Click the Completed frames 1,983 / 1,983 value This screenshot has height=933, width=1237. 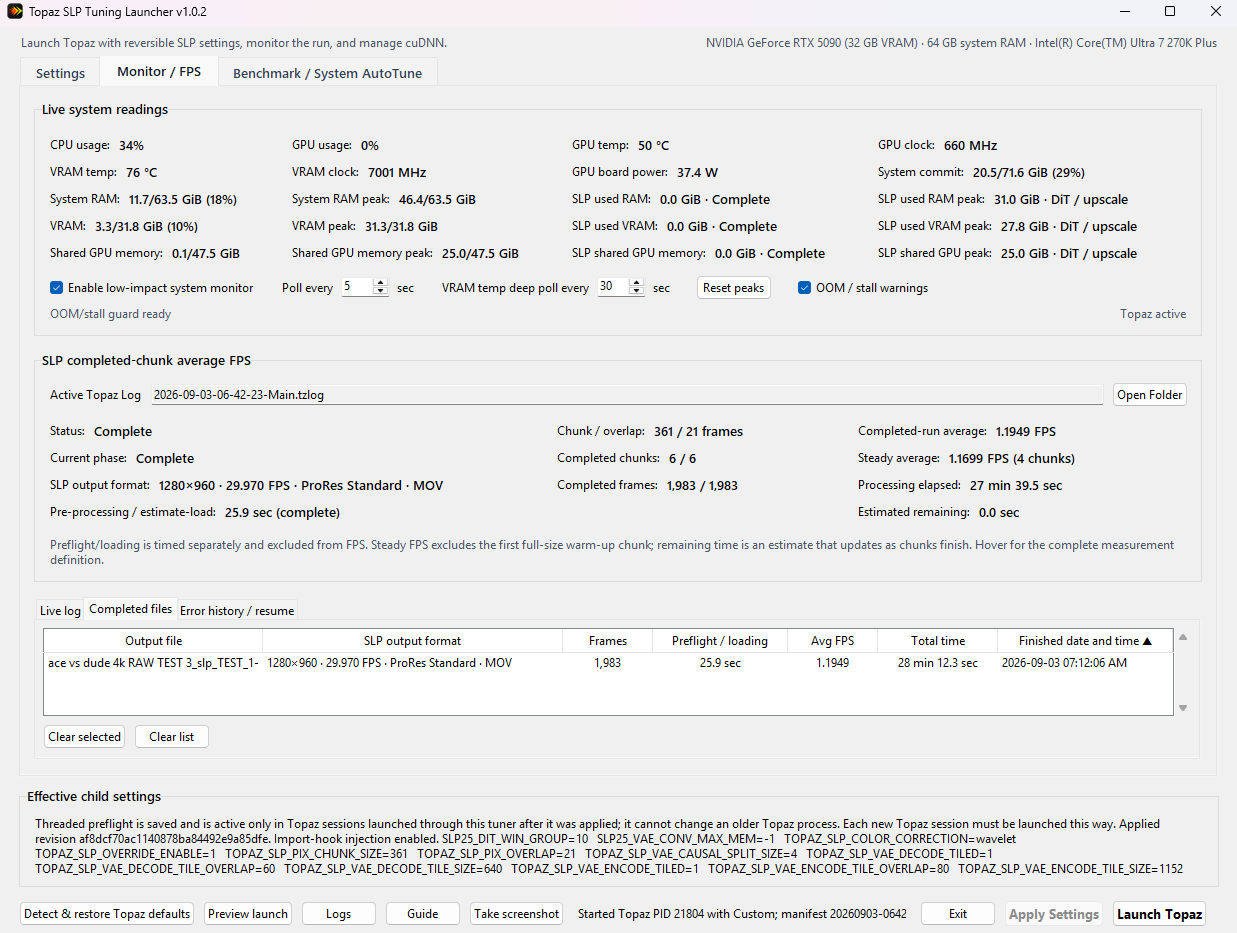click(701, 486)
